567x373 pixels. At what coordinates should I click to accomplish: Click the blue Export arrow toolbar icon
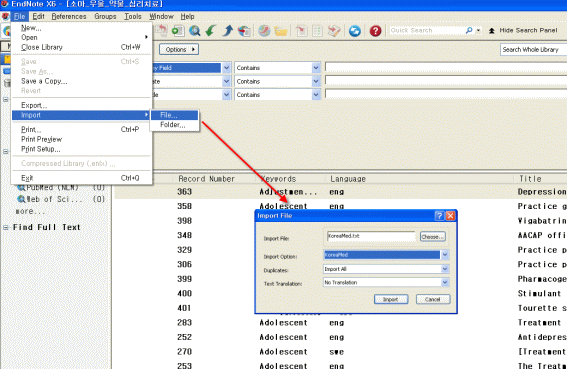pos(227,31)
